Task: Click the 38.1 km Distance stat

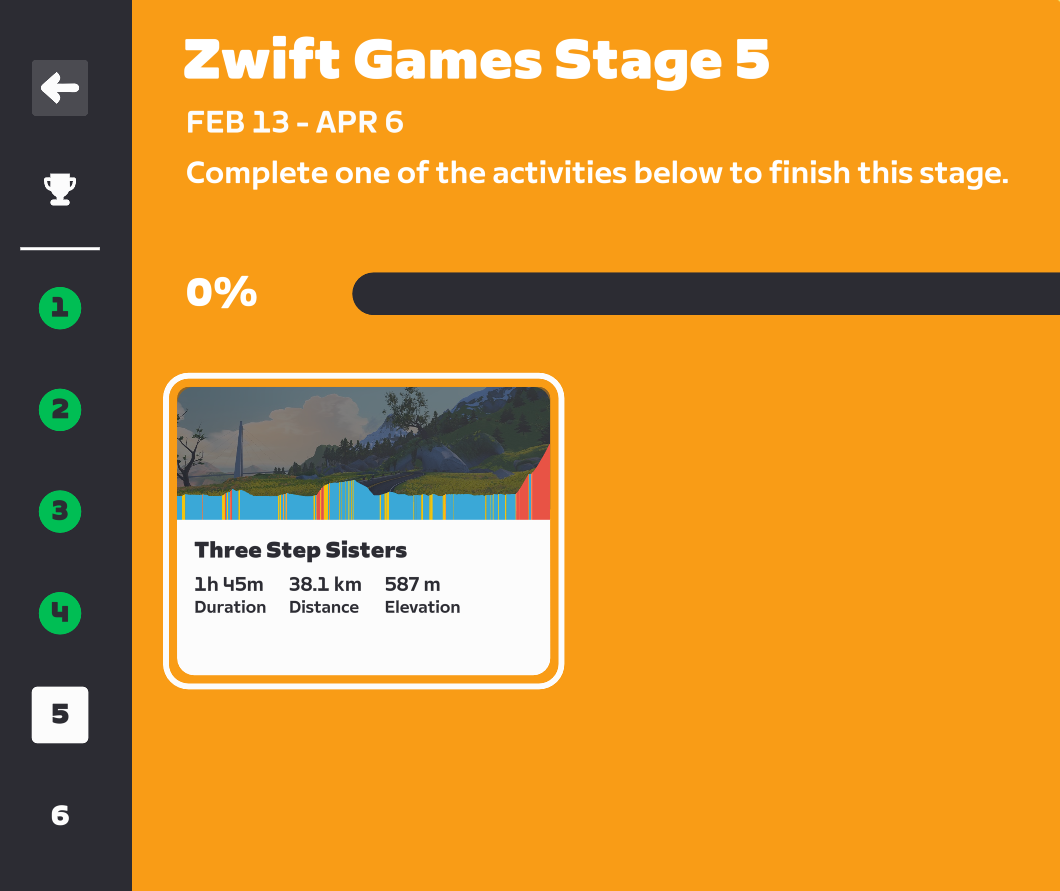Action: (x=324, y=594)
